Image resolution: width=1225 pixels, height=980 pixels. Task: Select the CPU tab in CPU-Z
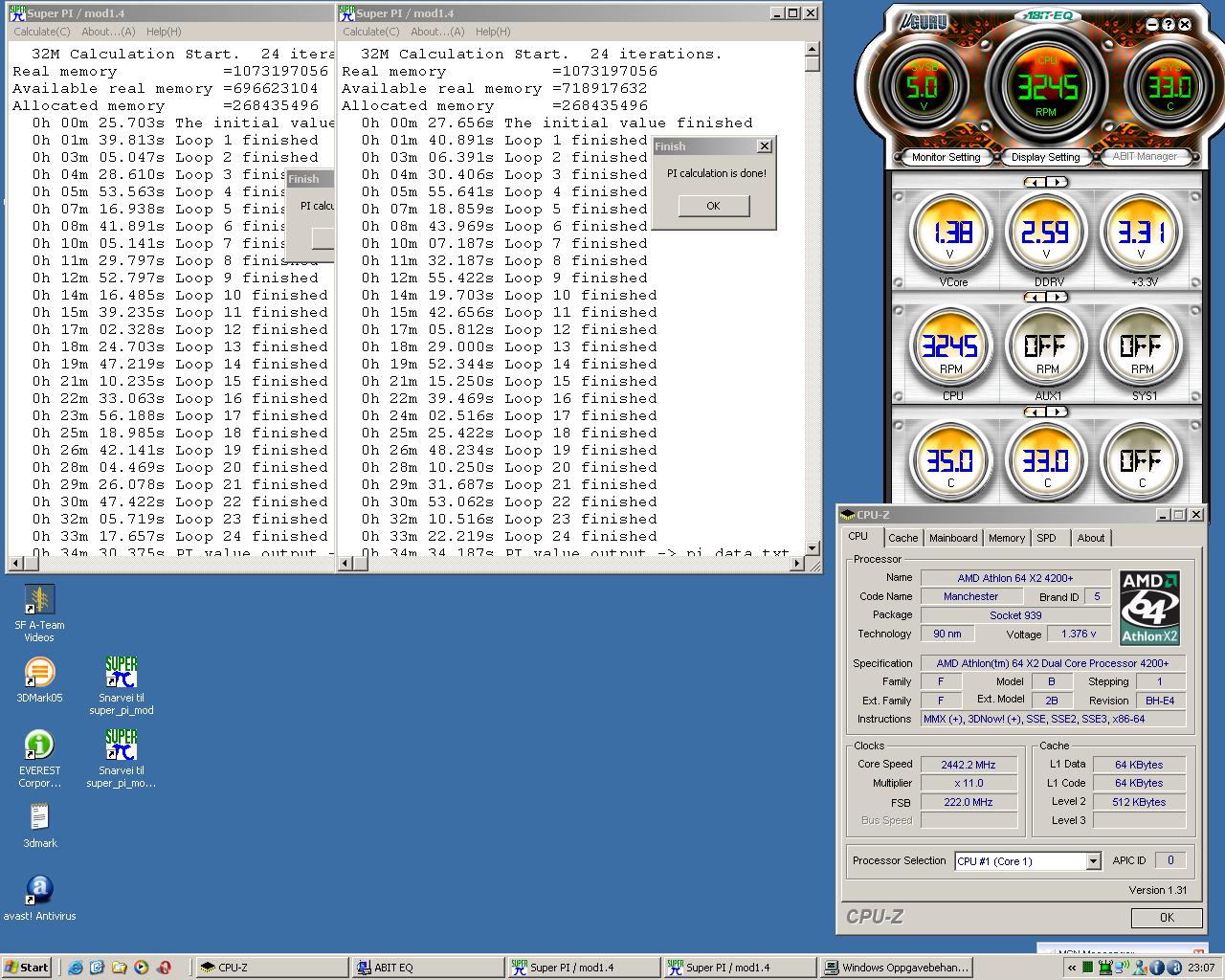tap(858, 536)
